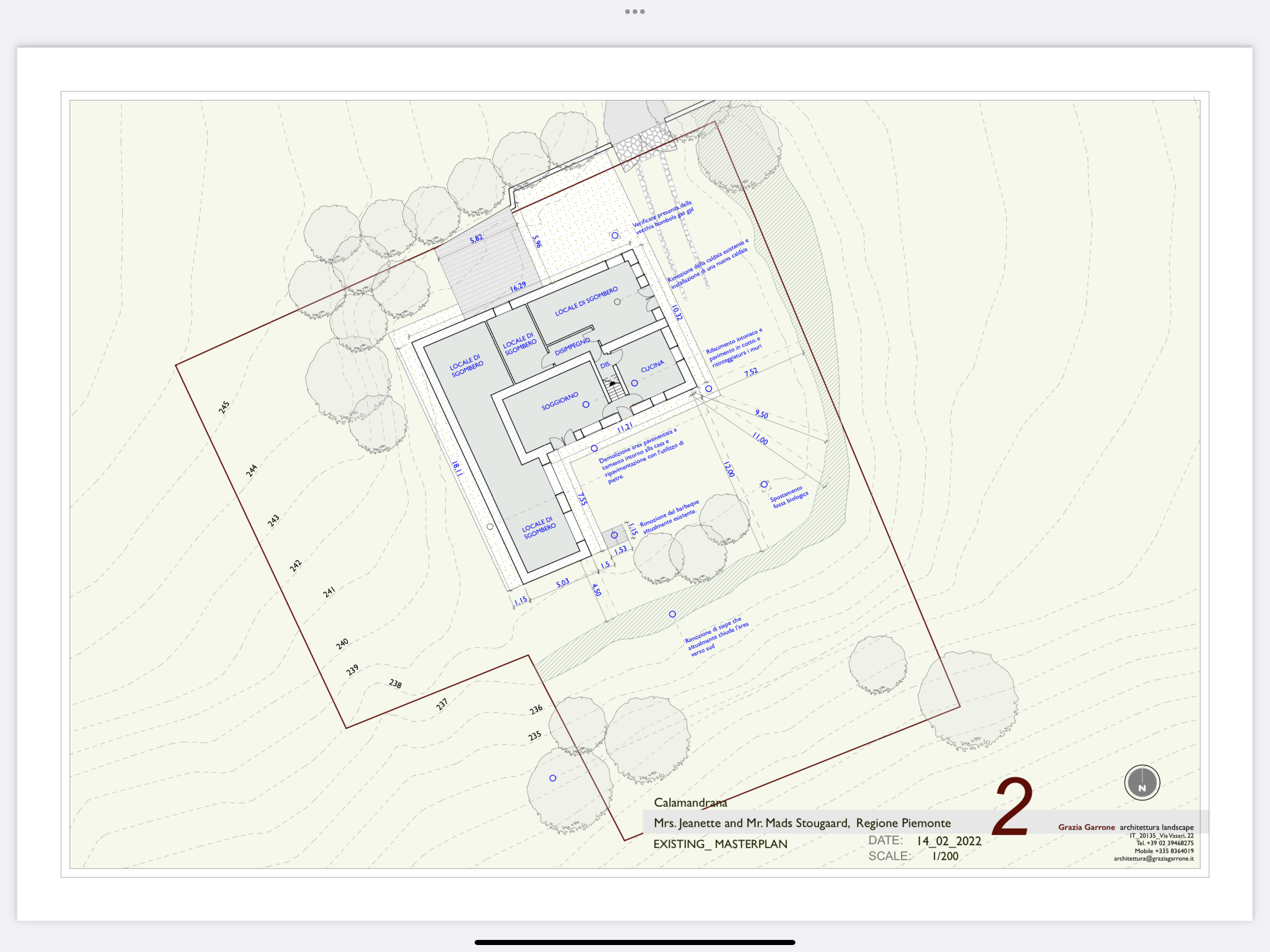The width and height of the screenshot is (1270, 952).
Task: Click the Grazia Garrone name in red
Action: point(1086,827)
